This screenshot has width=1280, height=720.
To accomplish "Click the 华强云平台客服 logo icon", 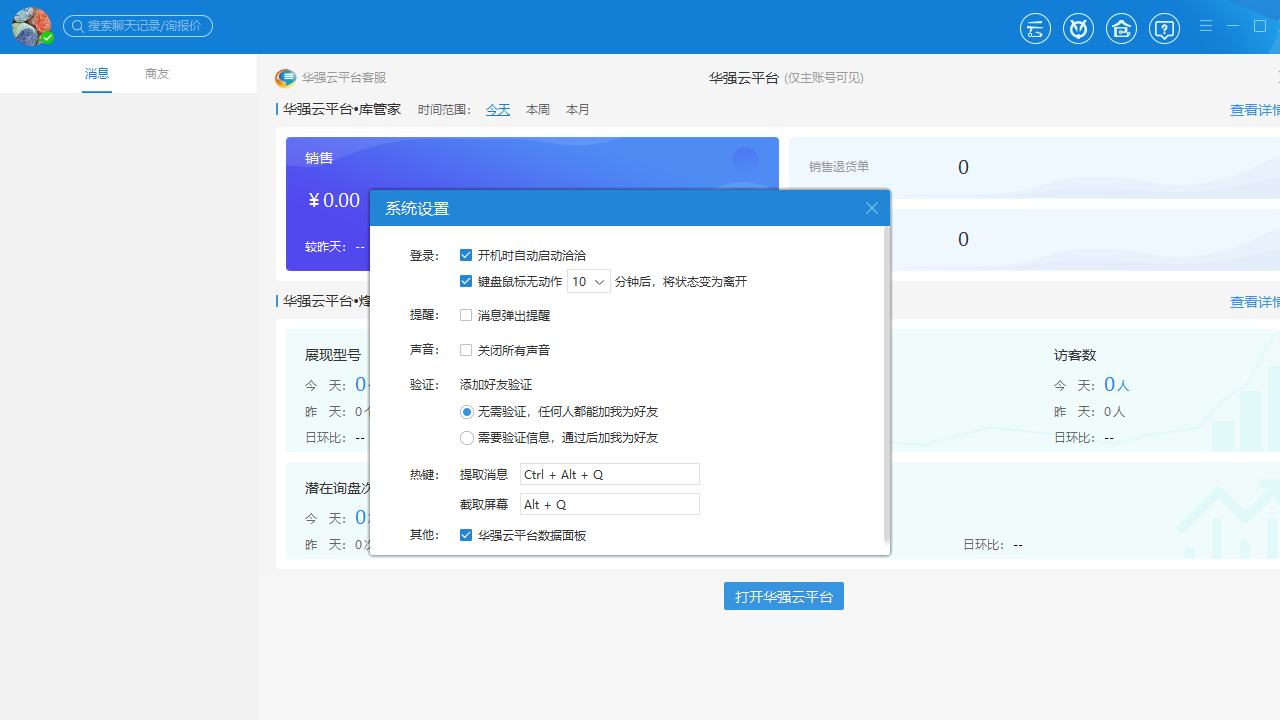I will pos(285,78).
